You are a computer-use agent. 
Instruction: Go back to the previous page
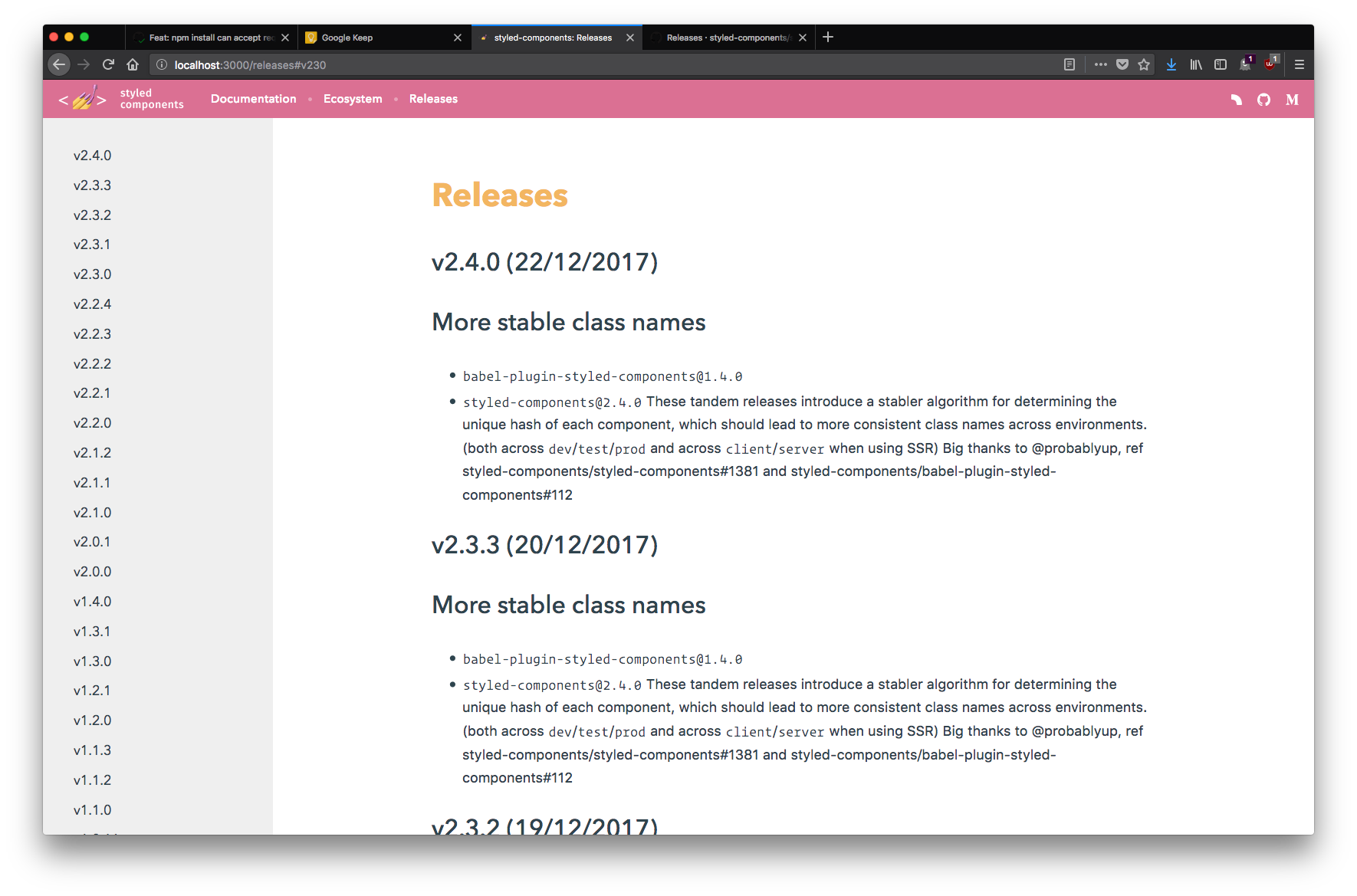(x=59, y=65)
